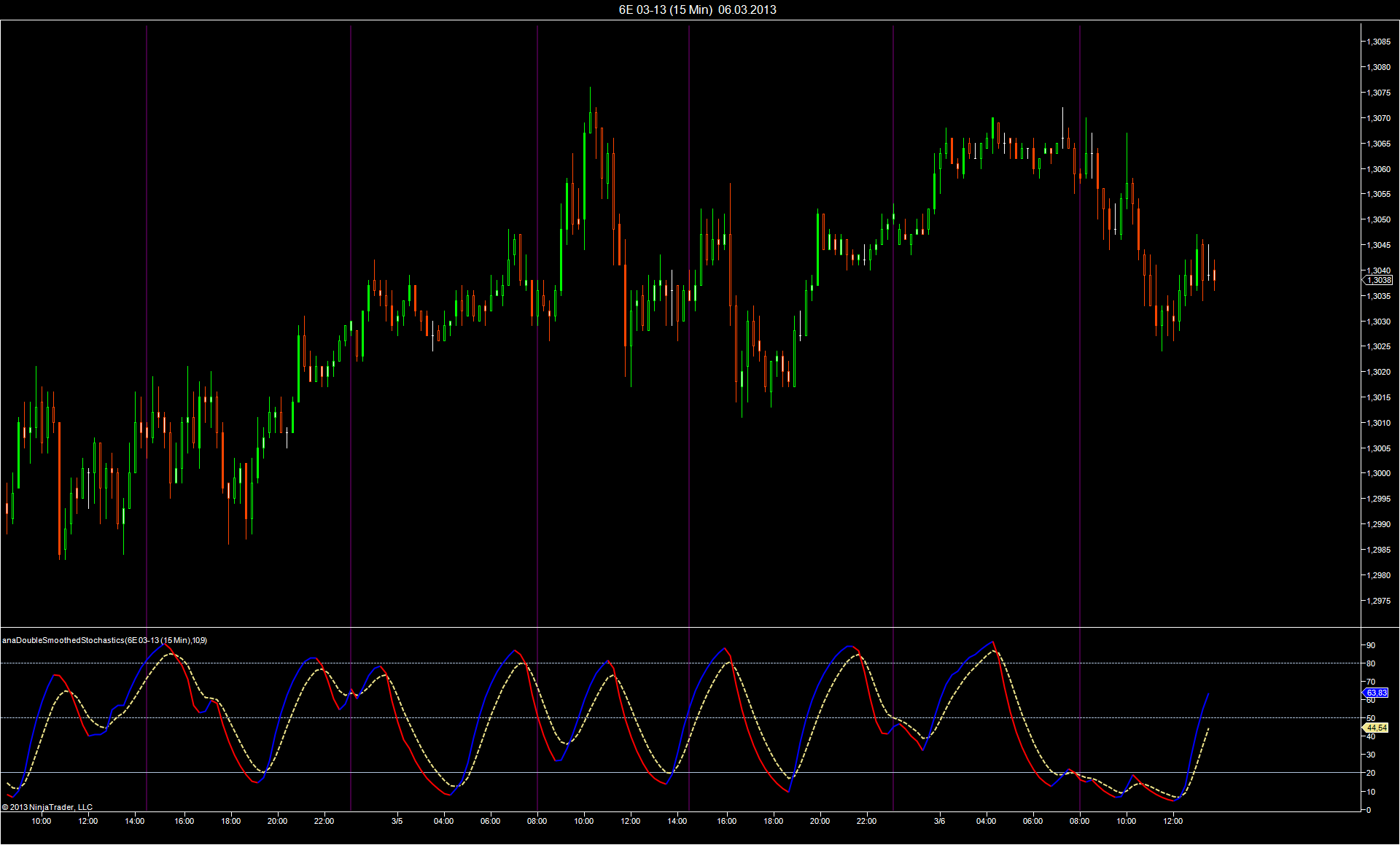Select the anaDoubleSmoothedStochastics indicator label
The width and height of the screenshot is (1400, 845).
[x=104, y=640]
